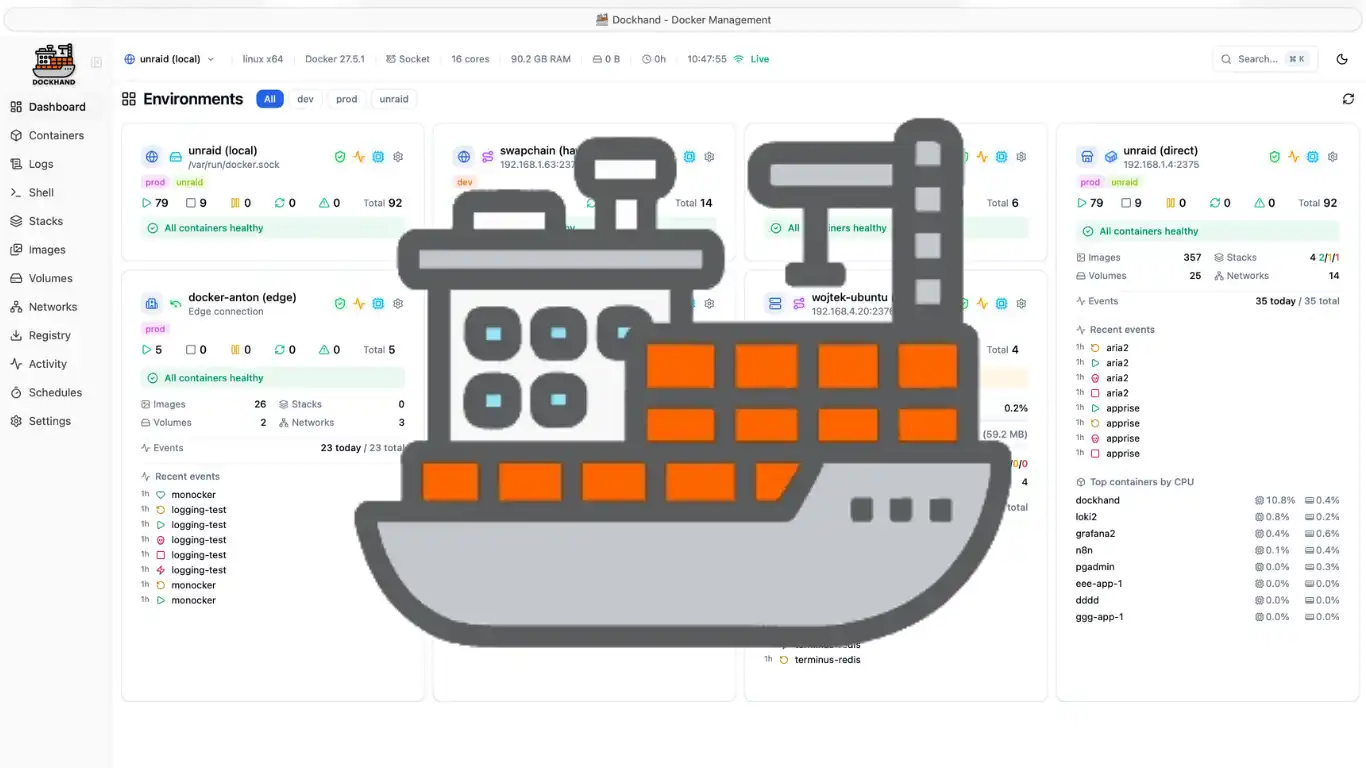Click the activity pulse icon on unraid (local)
The height and width of the screenshot is (768, 1366).
[x=359, y=157]
